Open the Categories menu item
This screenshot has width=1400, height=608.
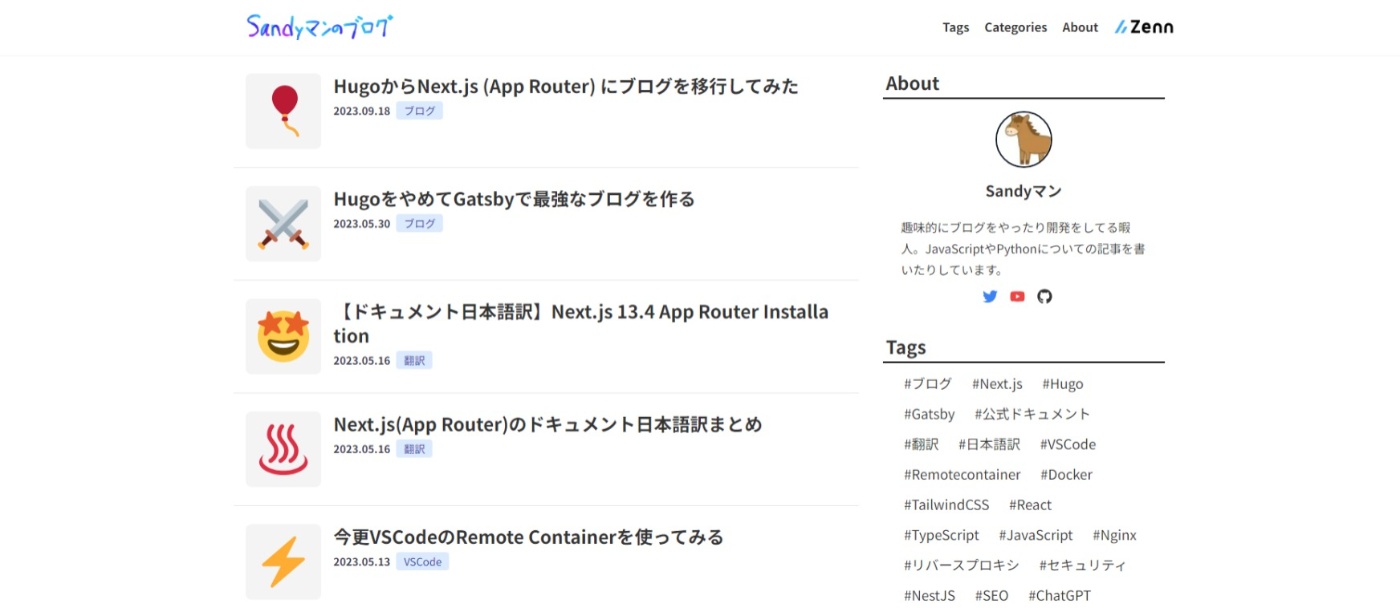pyautogui.click(x=1016, y=27)
